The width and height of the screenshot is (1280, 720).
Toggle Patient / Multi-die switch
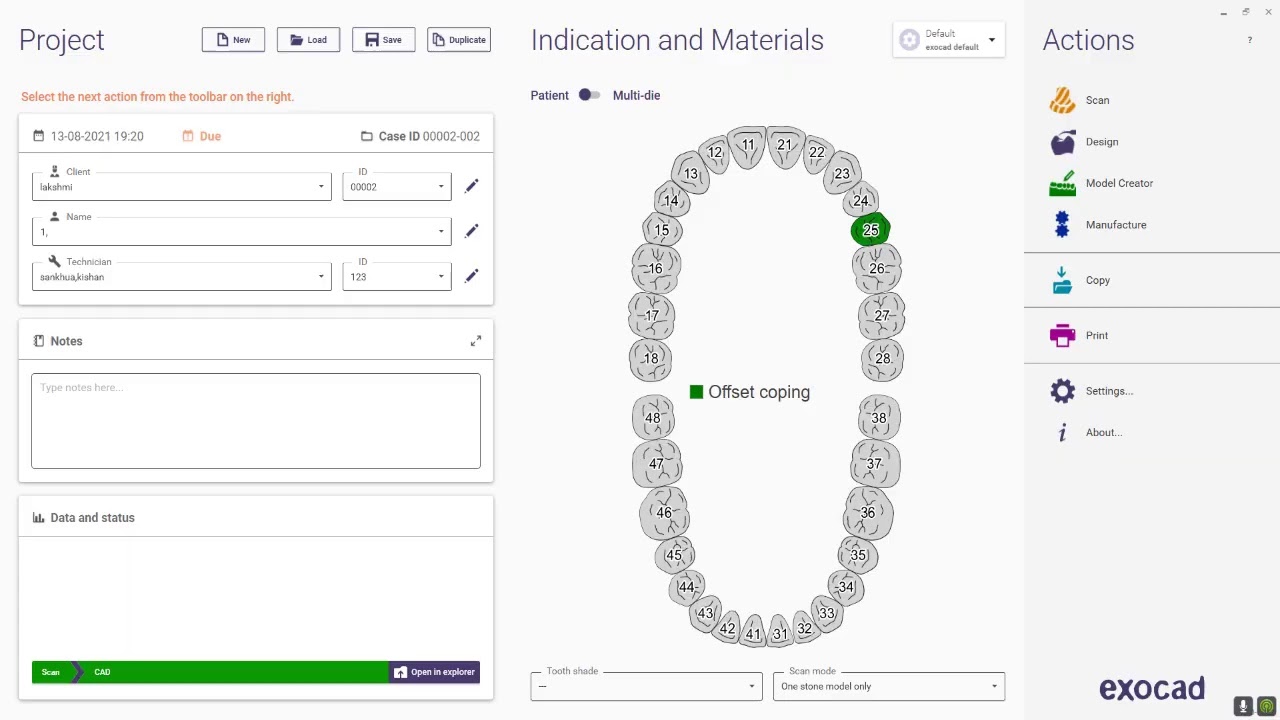click(x=589, y=95)
